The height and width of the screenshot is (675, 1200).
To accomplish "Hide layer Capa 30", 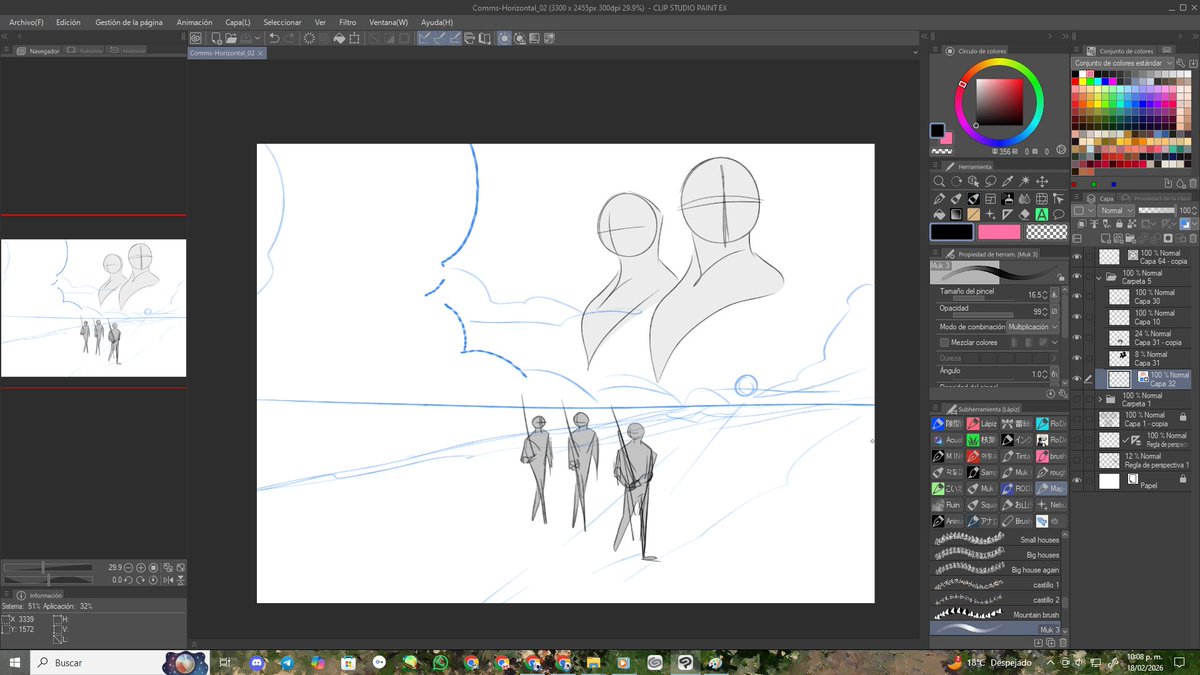I will click(x=1077, y=297).
